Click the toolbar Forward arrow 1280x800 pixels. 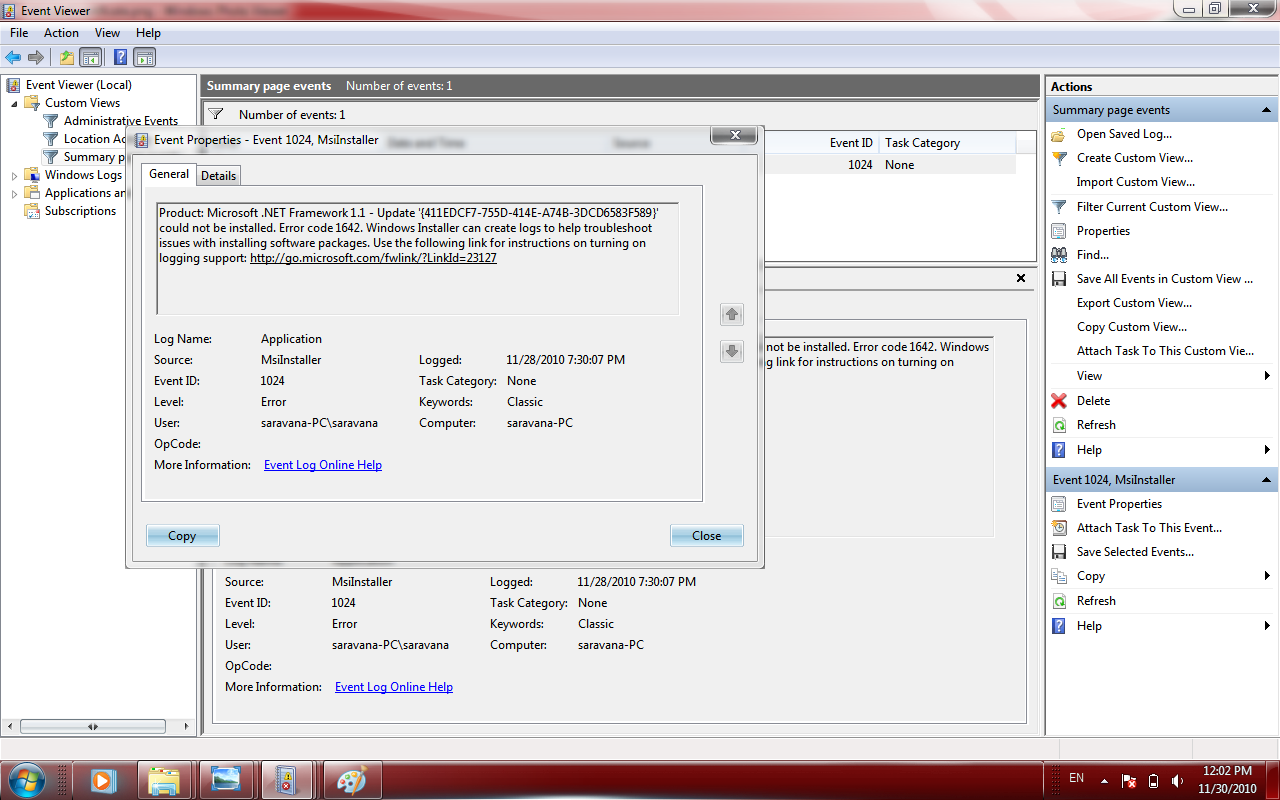click(36, 58)
